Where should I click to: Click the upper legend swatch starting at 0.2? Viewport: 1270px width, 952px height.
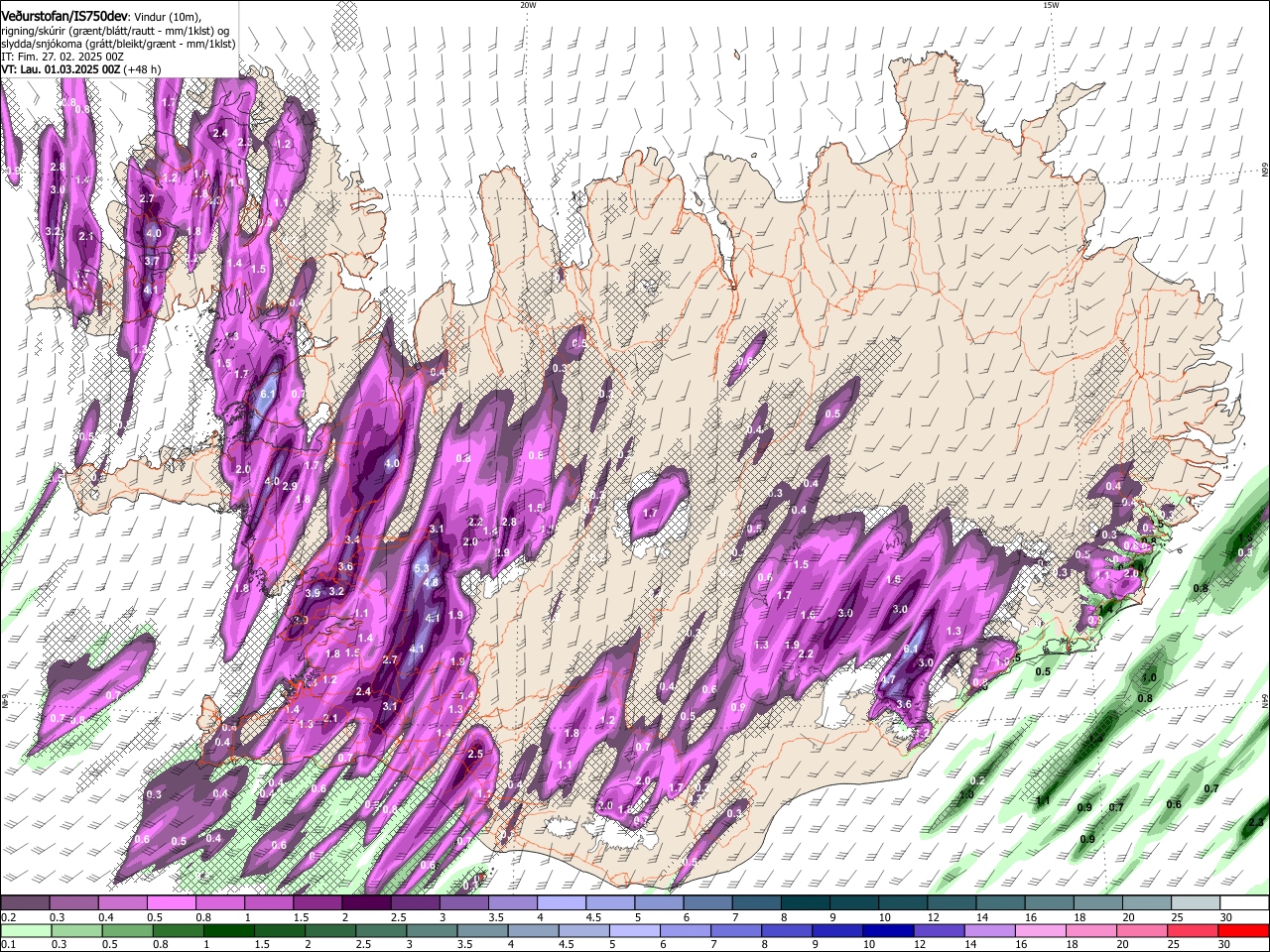pyautogui.click(x=25, y=903)
